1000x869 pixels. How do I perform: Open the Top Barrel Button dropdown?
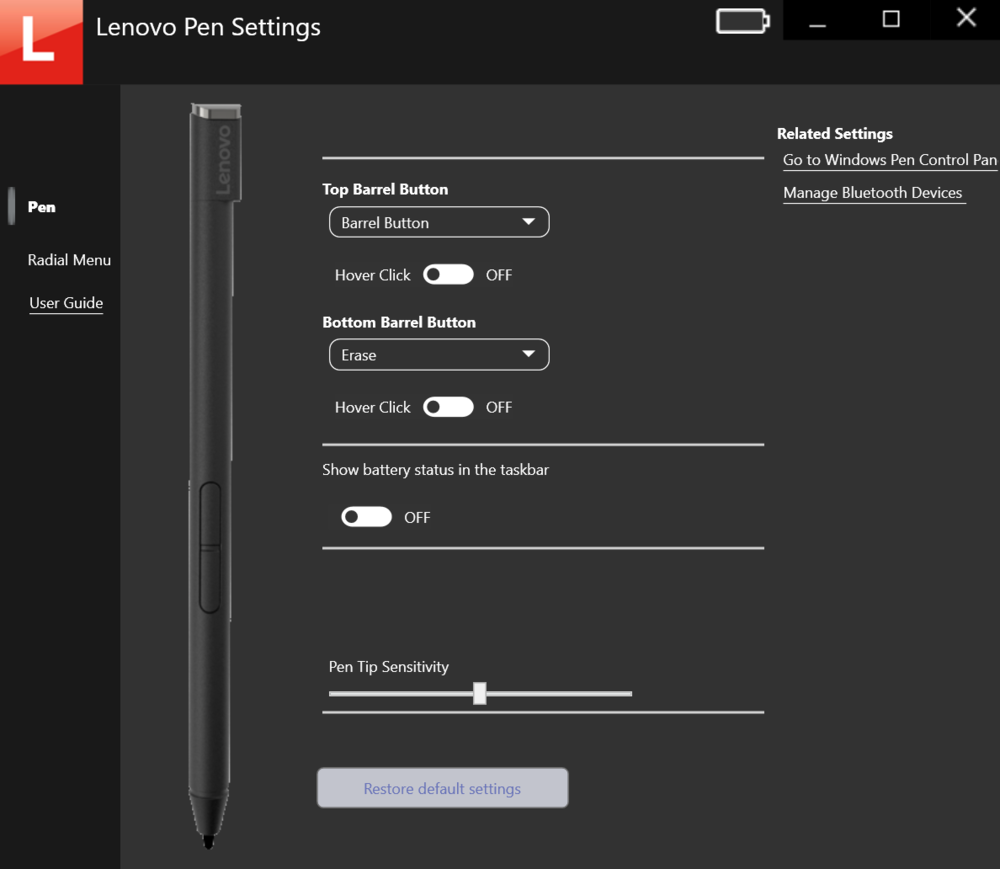pos(439,222)
